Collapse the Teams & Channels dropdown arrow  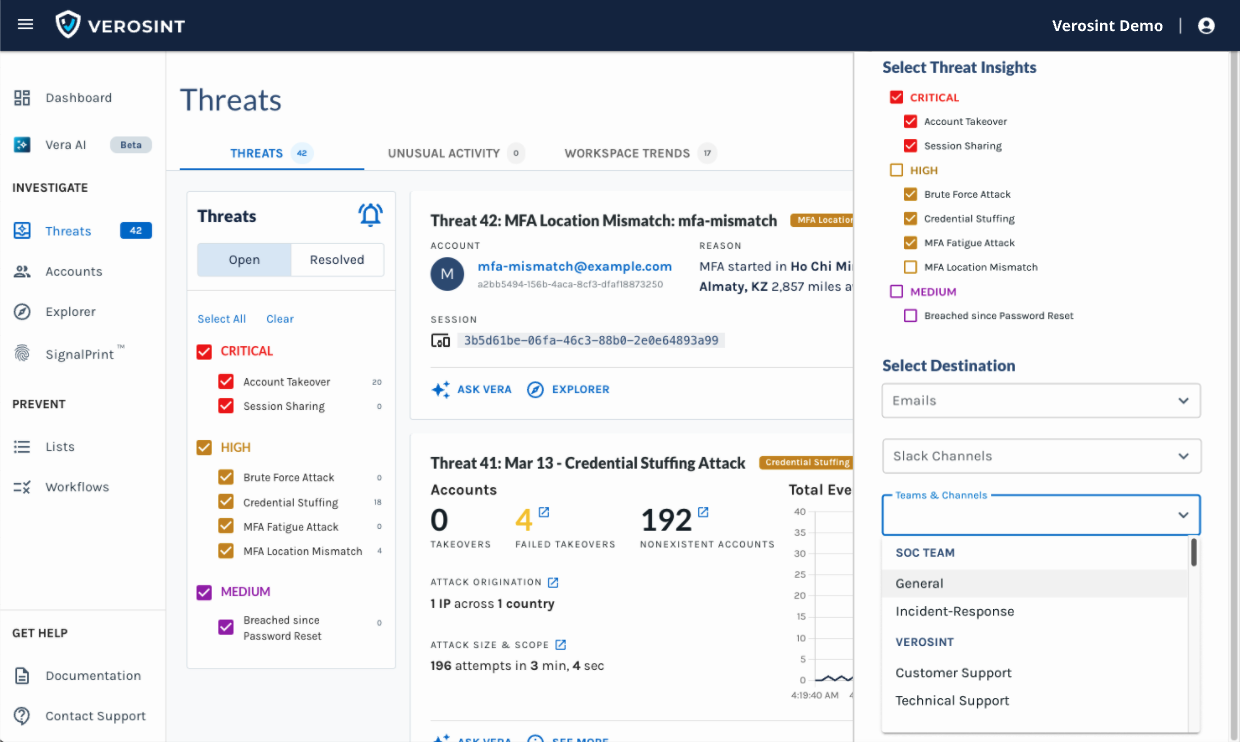tap(1183, 516)
